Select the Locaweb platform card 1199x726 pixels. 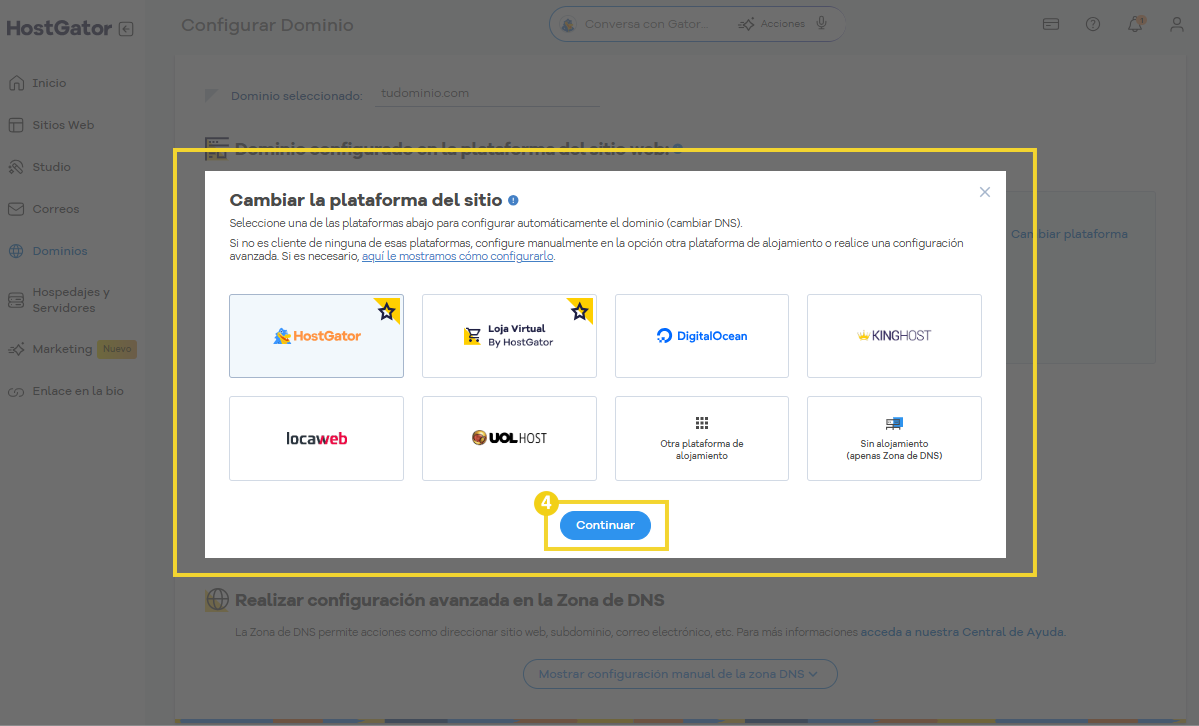(317, 438)
